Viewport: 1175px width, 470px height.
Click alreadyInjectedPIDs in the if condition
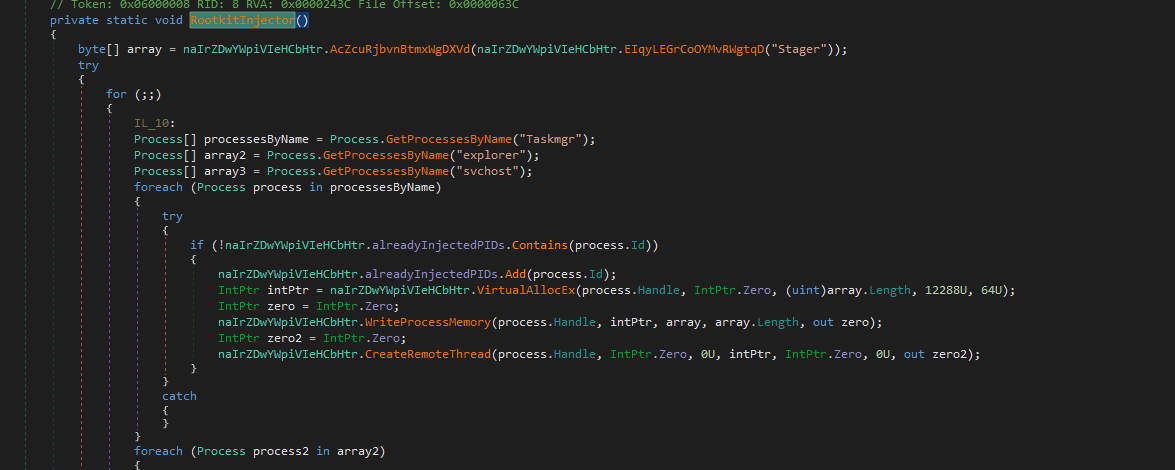coord(438,245)
